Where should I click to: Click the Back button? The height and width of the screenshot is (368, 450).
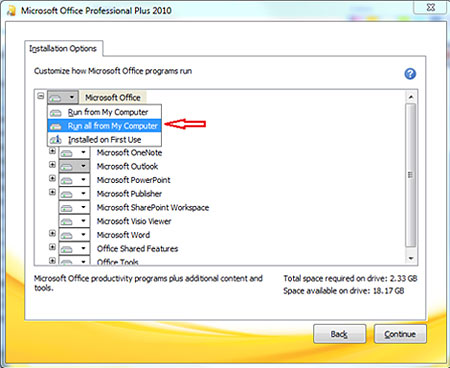[339, 334]
